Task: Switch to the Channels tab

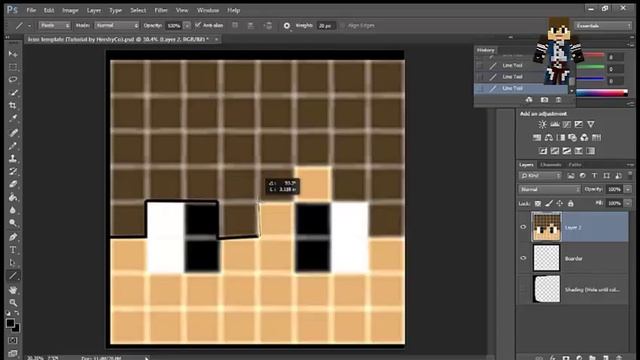Action: pyautogui.click(x=551, y=165)
